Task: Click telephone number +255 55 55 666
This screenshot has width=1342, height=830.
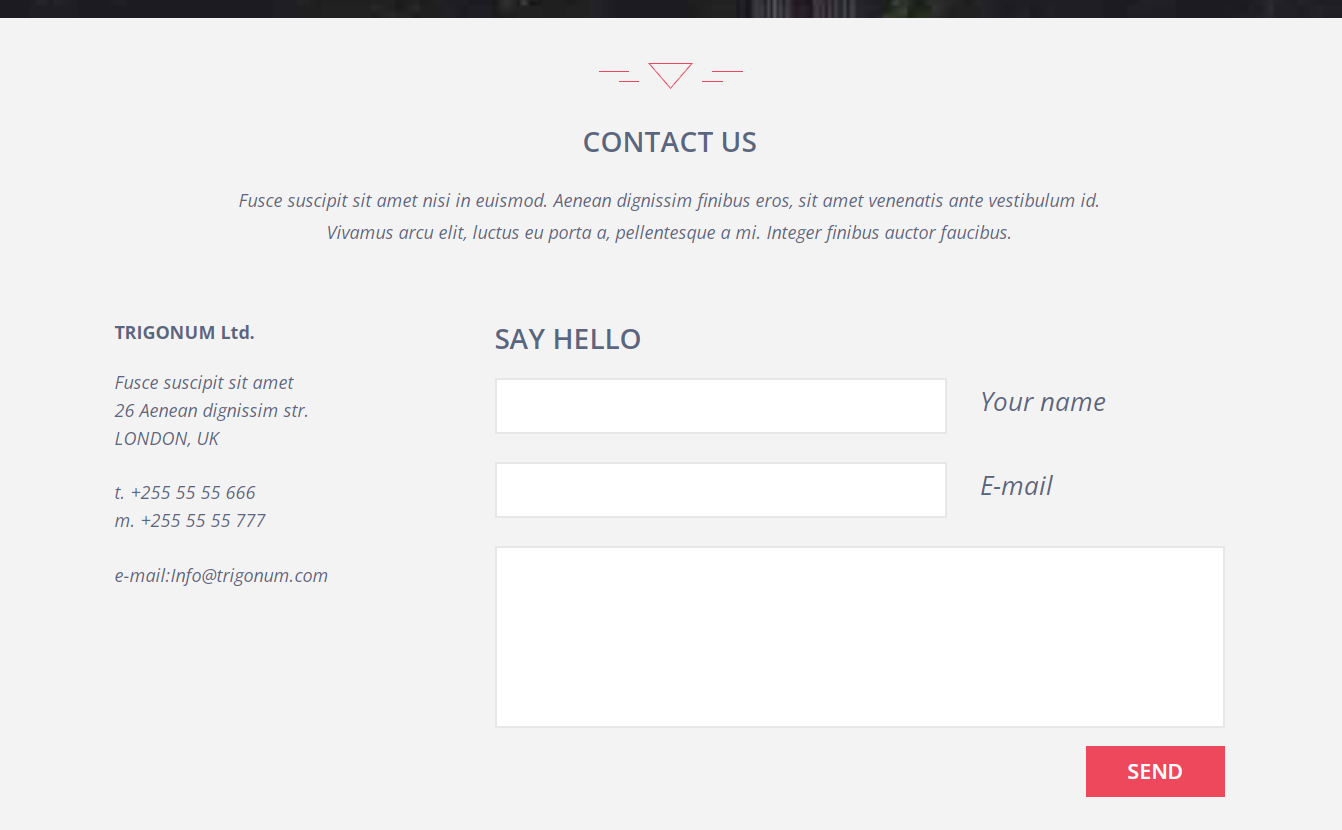Action: 192,493
